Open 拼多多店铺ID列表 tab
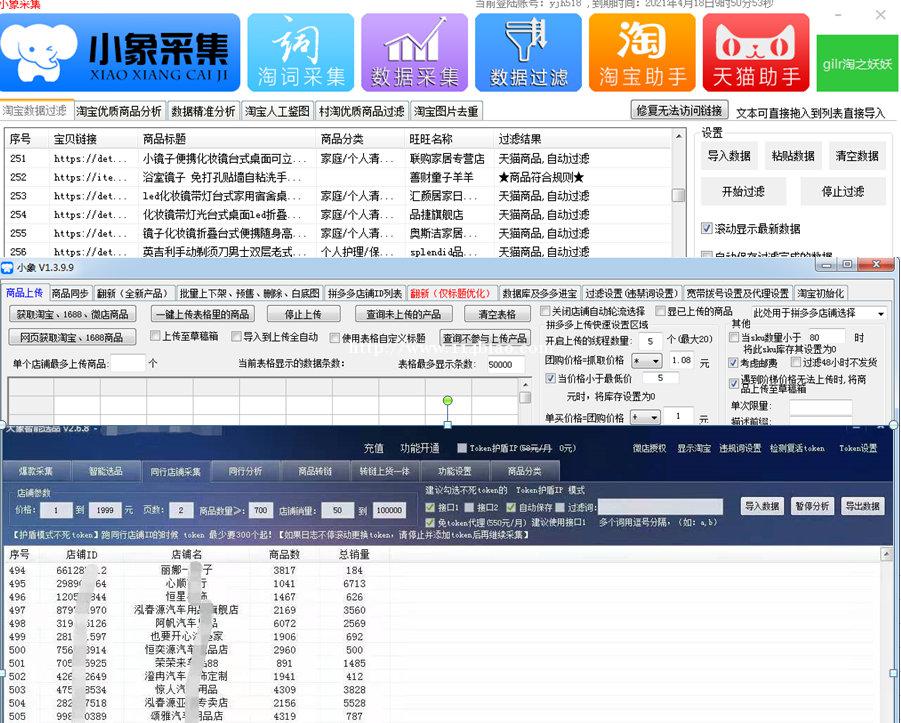Image resolution: width=901 pixels, height=723 pixels. pos(365,293)
